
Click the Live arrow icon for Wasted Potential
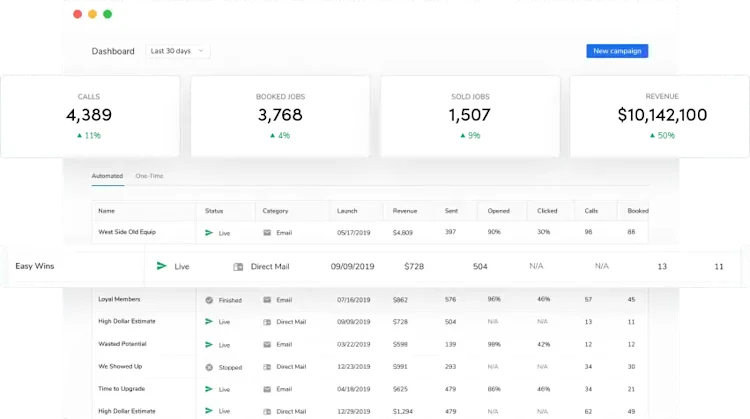coord(209,344)
